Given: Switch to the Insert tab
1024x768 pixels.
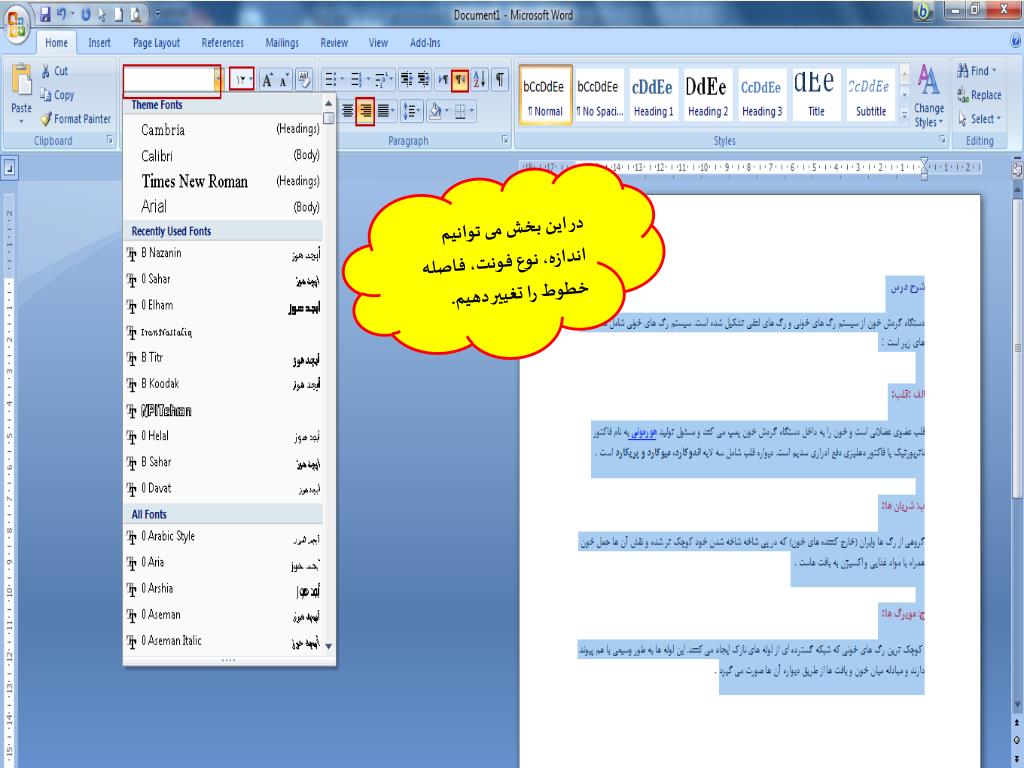Looking at the screenshot, I should click(x=99, y=43).
